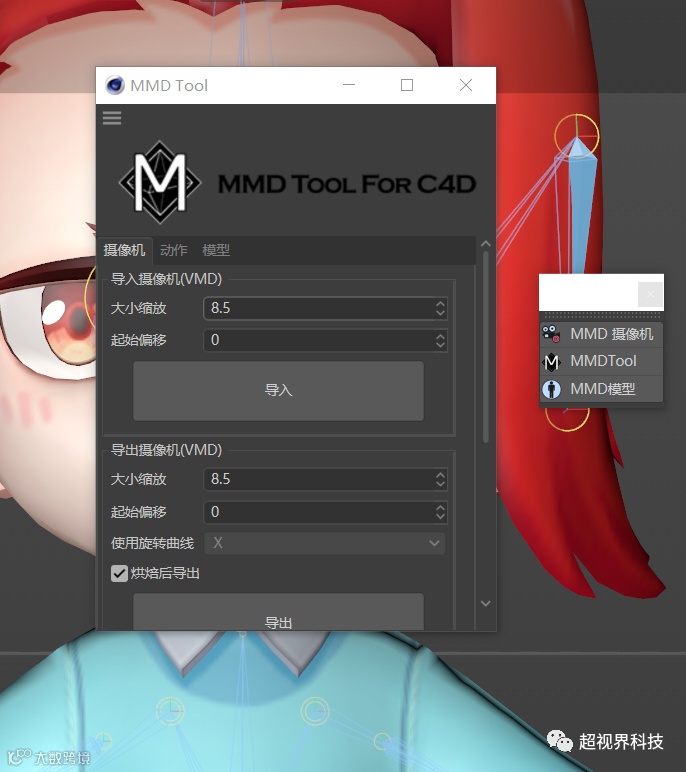686x772 pixels.
Task: Click the 导入 button
Action: (x=278, y=391)
